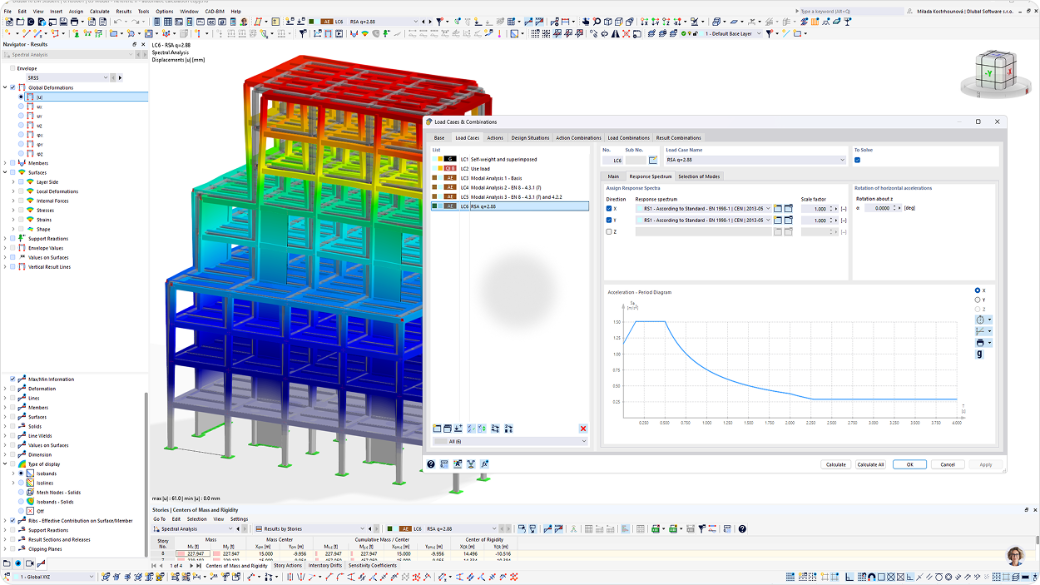Click the Redo arrow in main toolbar
Viewport: 1040px width, 585px height.
pyautogui.click(x=134, y=22)
